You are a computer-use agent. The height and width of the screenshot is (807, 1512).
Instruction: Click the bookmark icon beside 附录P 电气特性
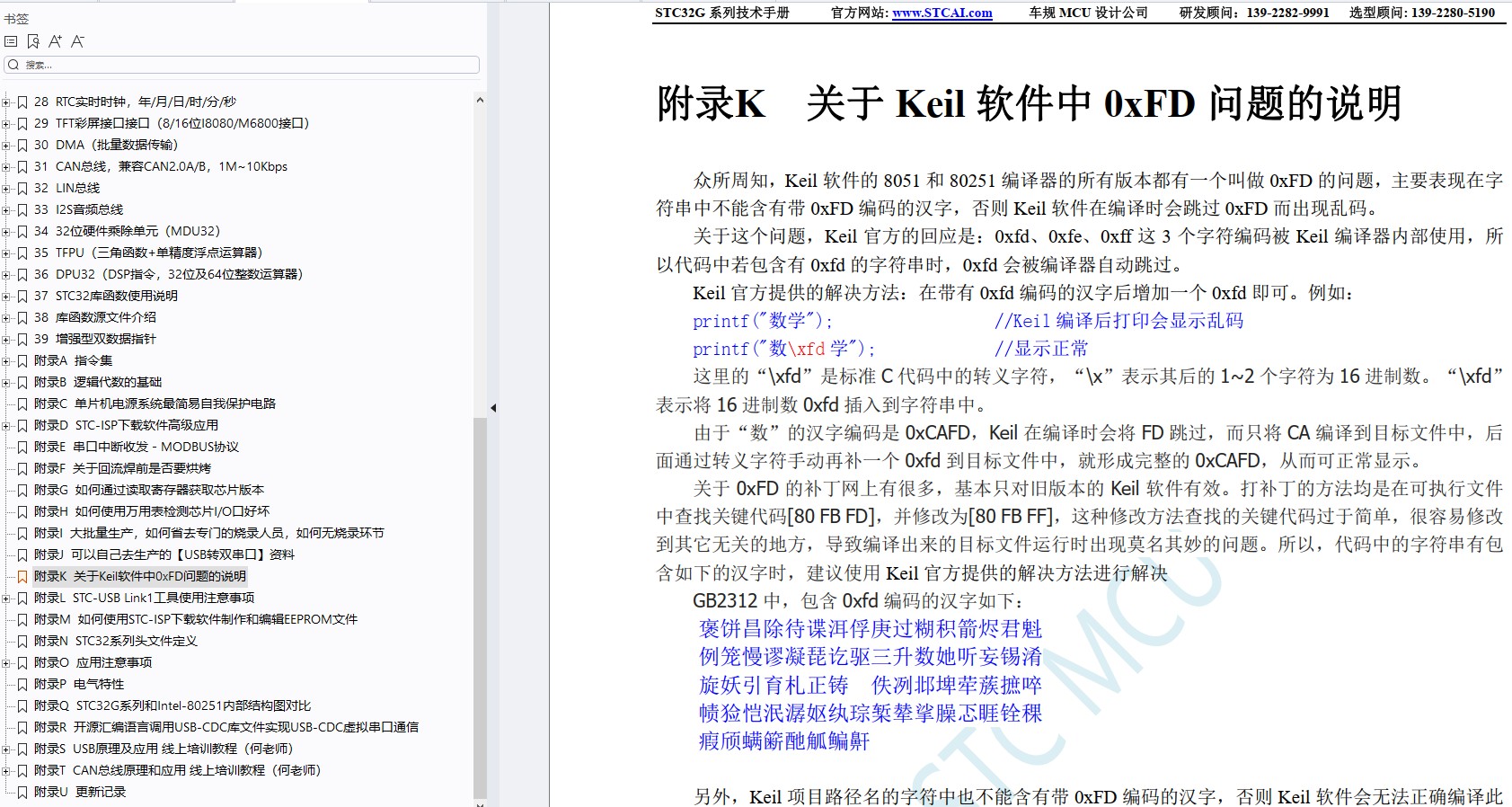pos(22,684)
